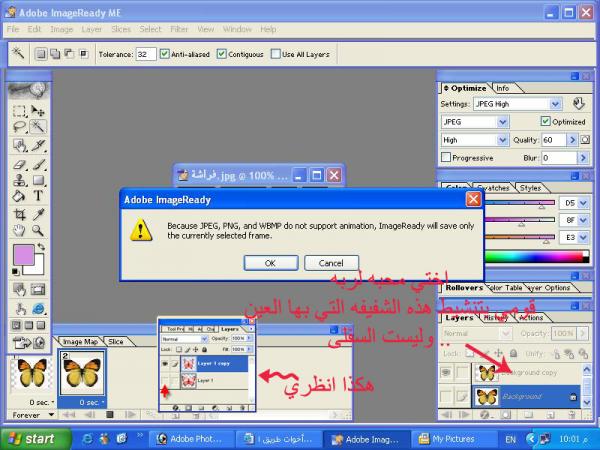Click the Rollover Preview hand icon
This screenshot has height=450, width=600.
[20, 308]
